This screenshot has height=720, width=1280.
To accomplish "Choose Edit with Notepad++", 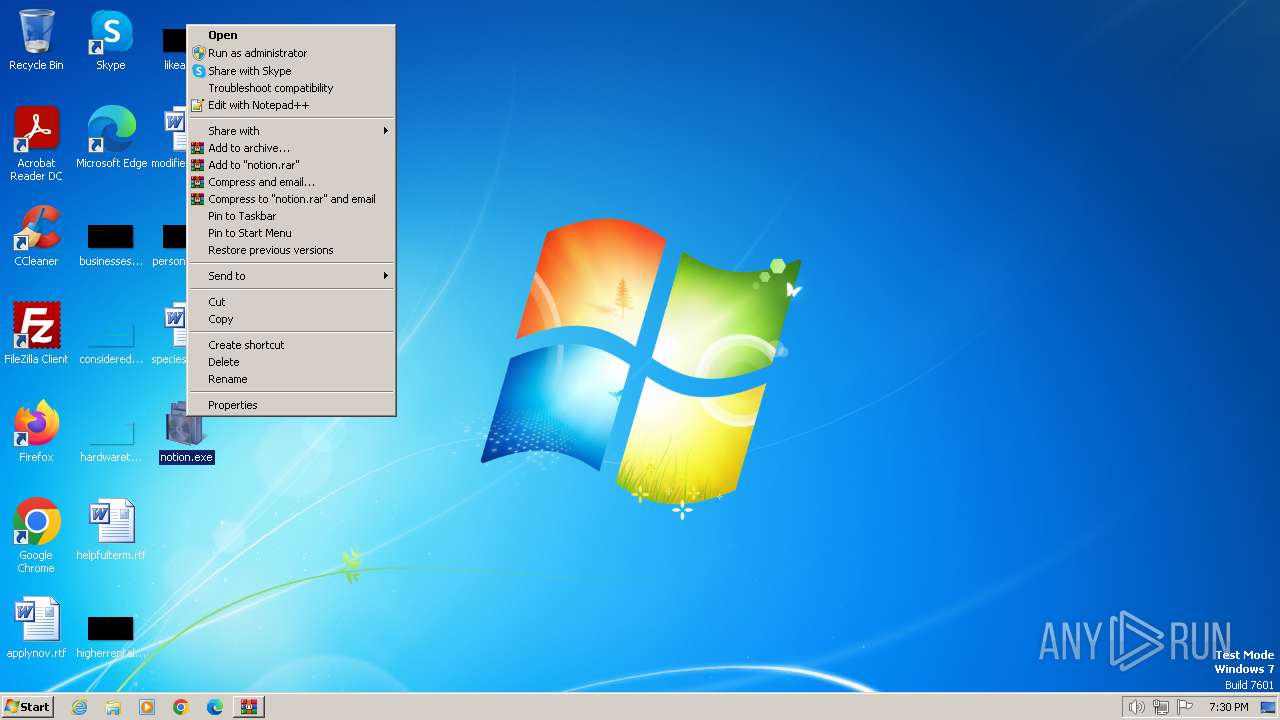I will coord(291,105).
